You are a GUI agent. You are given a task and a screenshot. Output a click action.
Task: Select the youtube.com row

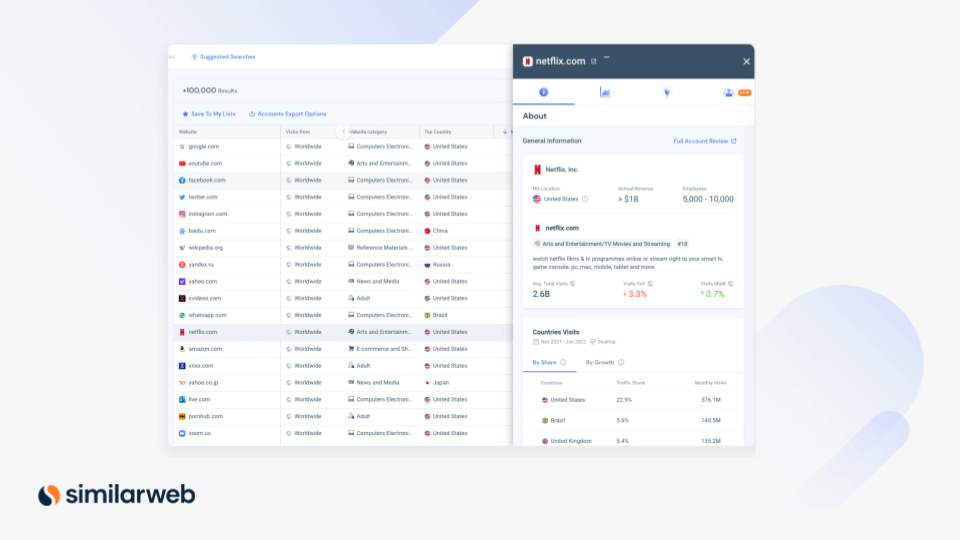tap(205, 163)
